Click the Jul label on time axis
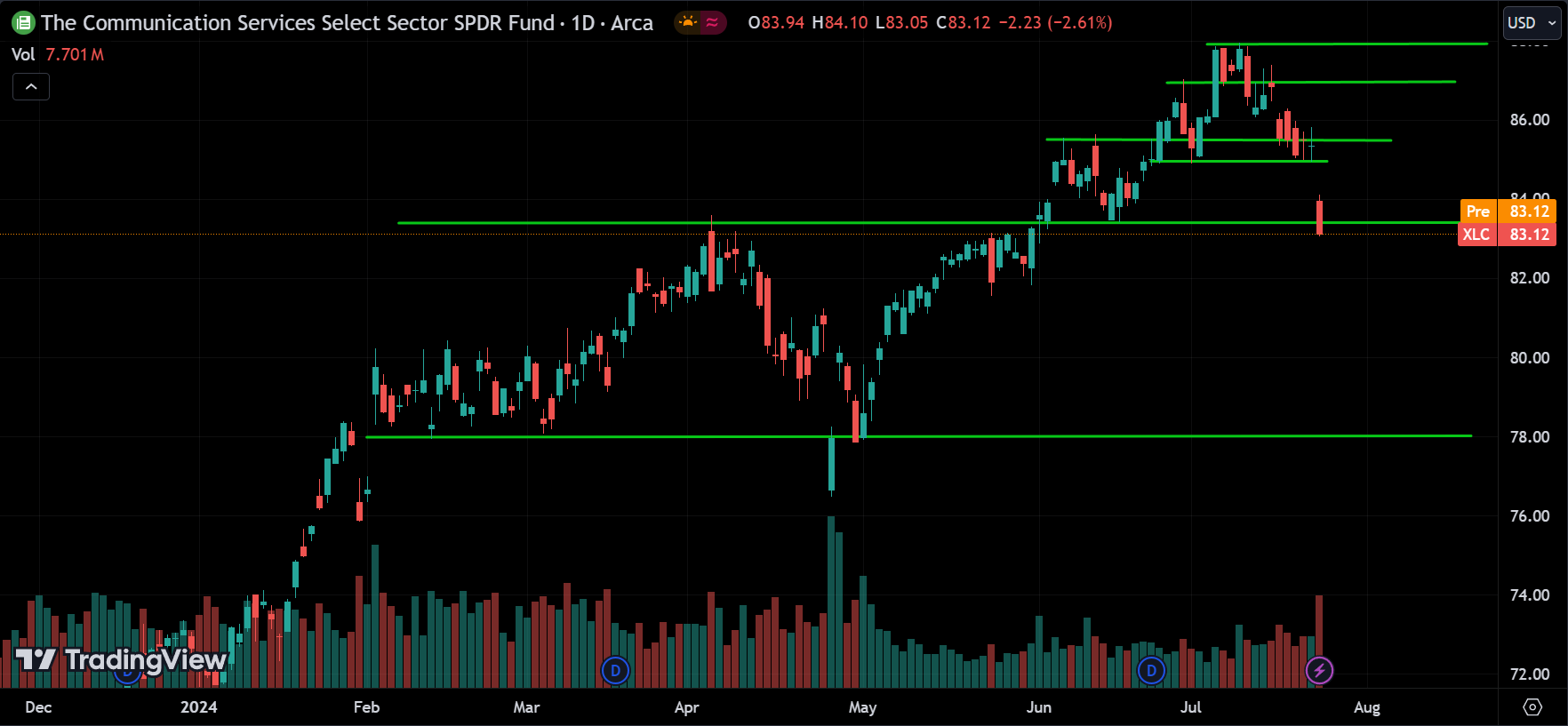This screenshot has width=1568, height=726. point(1190,707)
